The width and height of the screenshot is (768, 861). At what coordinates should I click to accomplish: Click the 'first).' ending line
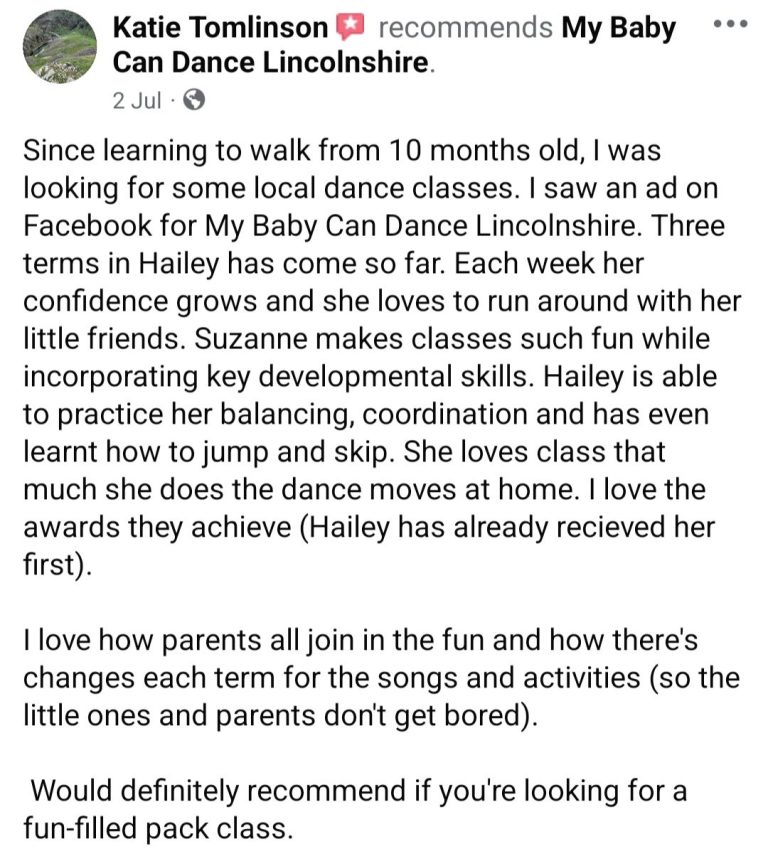pos(57,564)
